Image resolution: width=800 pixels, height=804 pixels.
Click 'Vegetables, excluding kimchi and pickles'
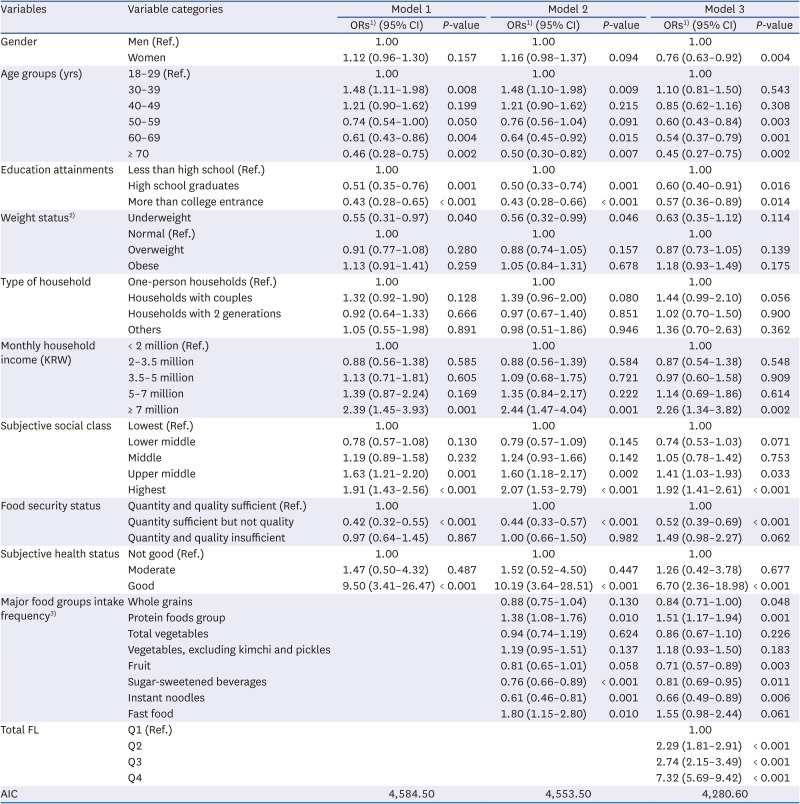coord(229,650)
